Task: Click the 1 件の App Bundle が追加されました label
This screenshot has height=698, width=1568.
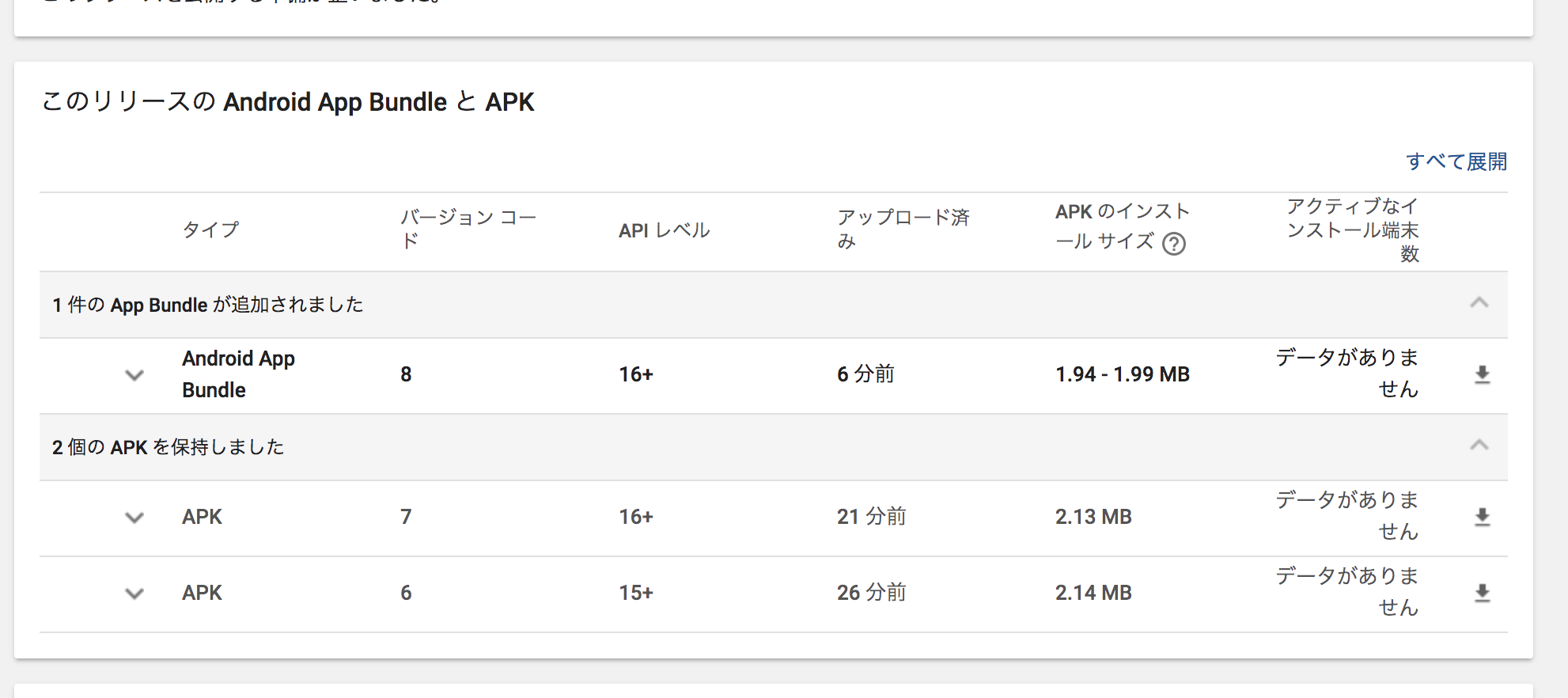Action: click(208, 305)
